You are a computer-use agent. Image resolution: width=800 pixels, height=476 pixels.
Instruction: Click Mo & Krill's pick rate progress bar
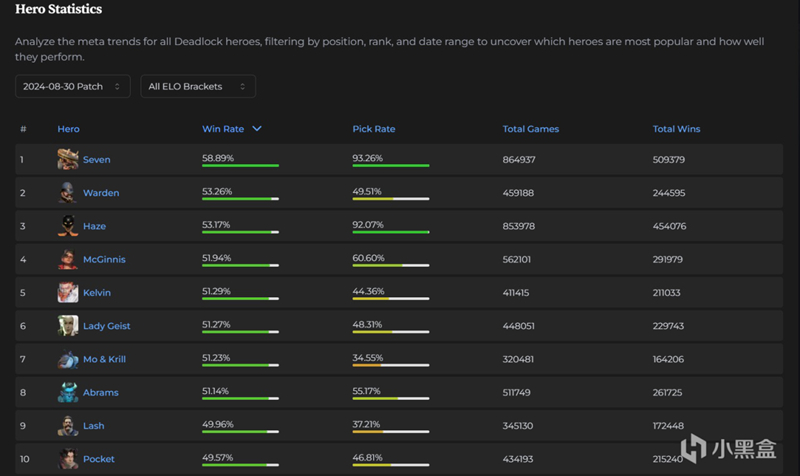pyautogui.click(x=390, y=365)
